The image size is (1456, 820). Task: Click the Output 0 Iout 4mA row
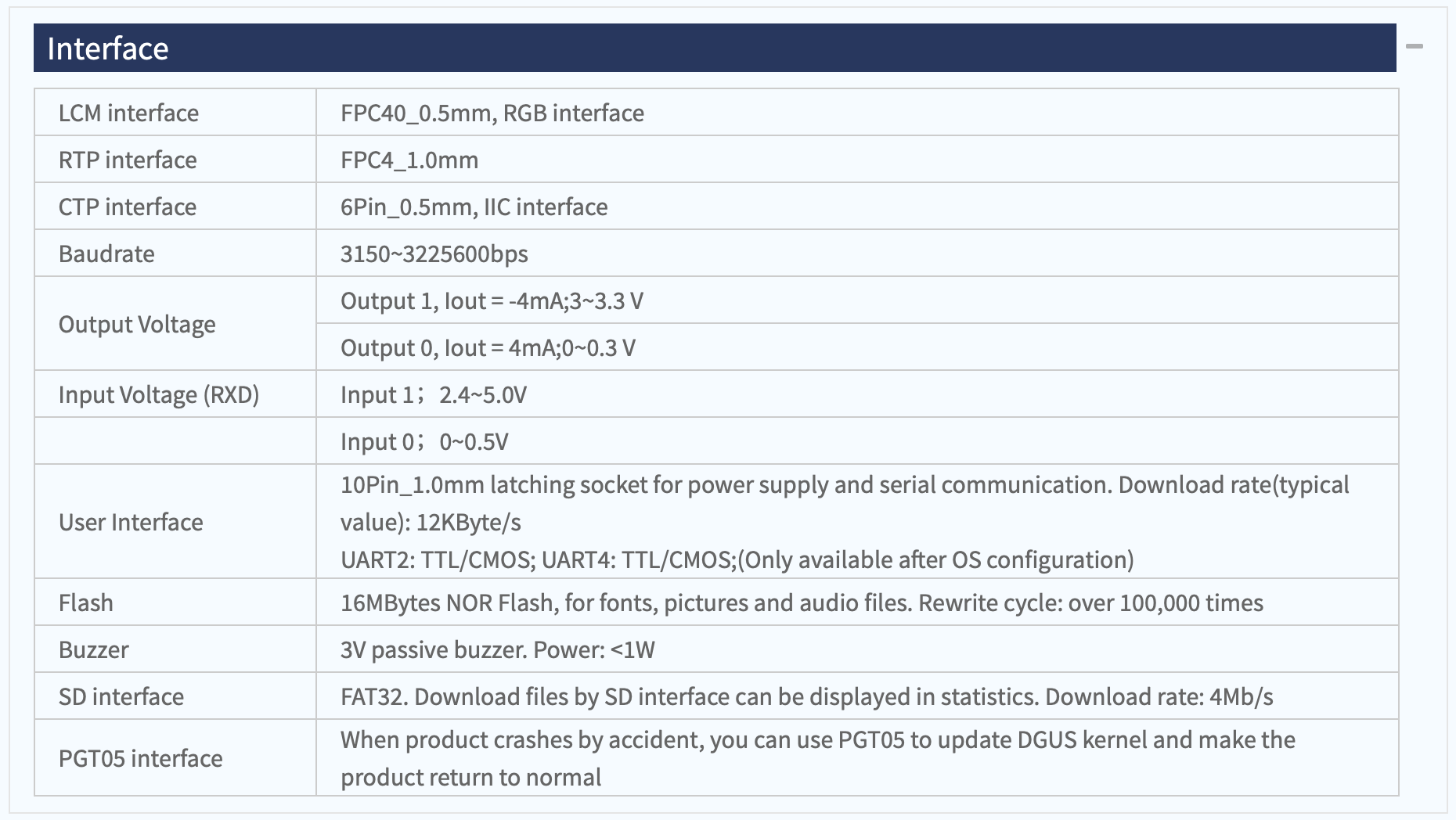857,347
